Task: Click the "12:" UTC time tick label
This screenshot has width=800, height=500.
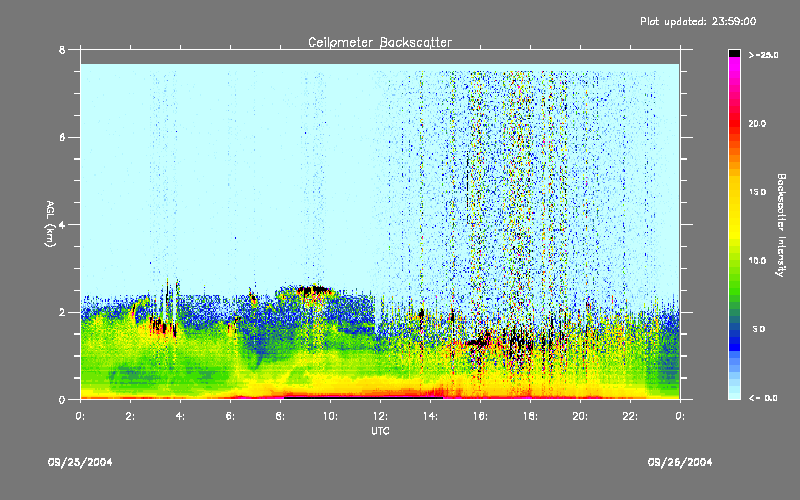Action: point(380,416)
